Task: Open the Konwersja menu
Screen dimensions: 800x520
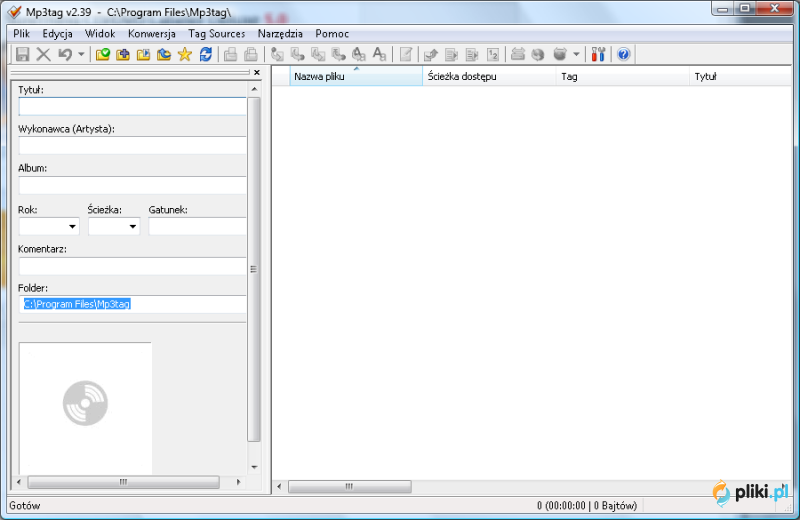Action: pos(152,34)
